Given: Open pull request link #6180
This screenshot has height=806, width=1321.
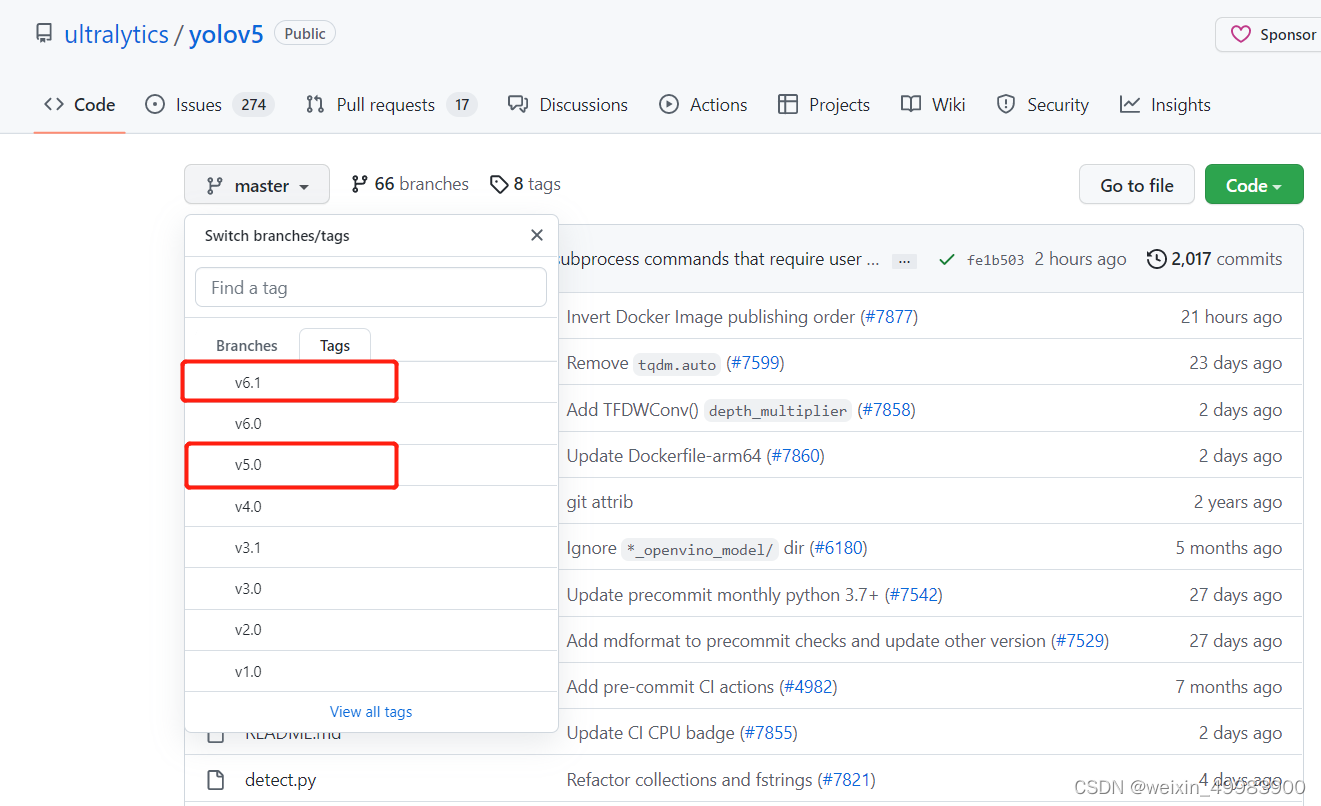Looking at the screenshot, I should coord(838,548).
